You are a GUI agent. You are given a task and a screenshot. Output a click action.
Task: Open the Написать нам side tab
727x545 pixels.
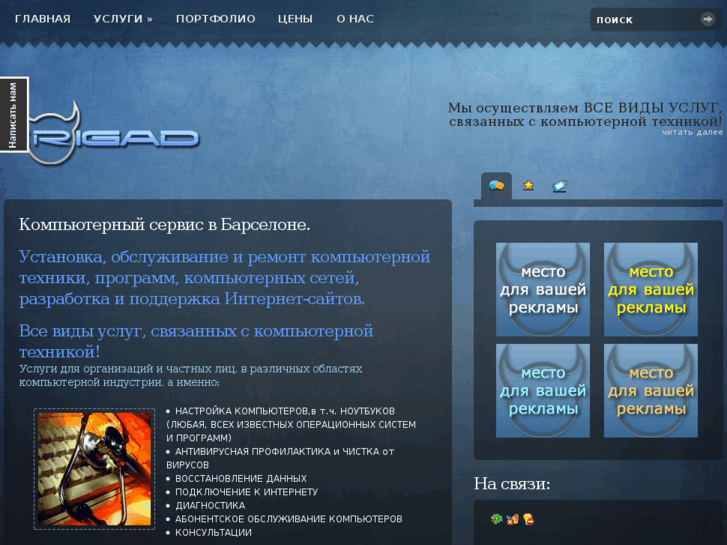[x=13, y=115]
